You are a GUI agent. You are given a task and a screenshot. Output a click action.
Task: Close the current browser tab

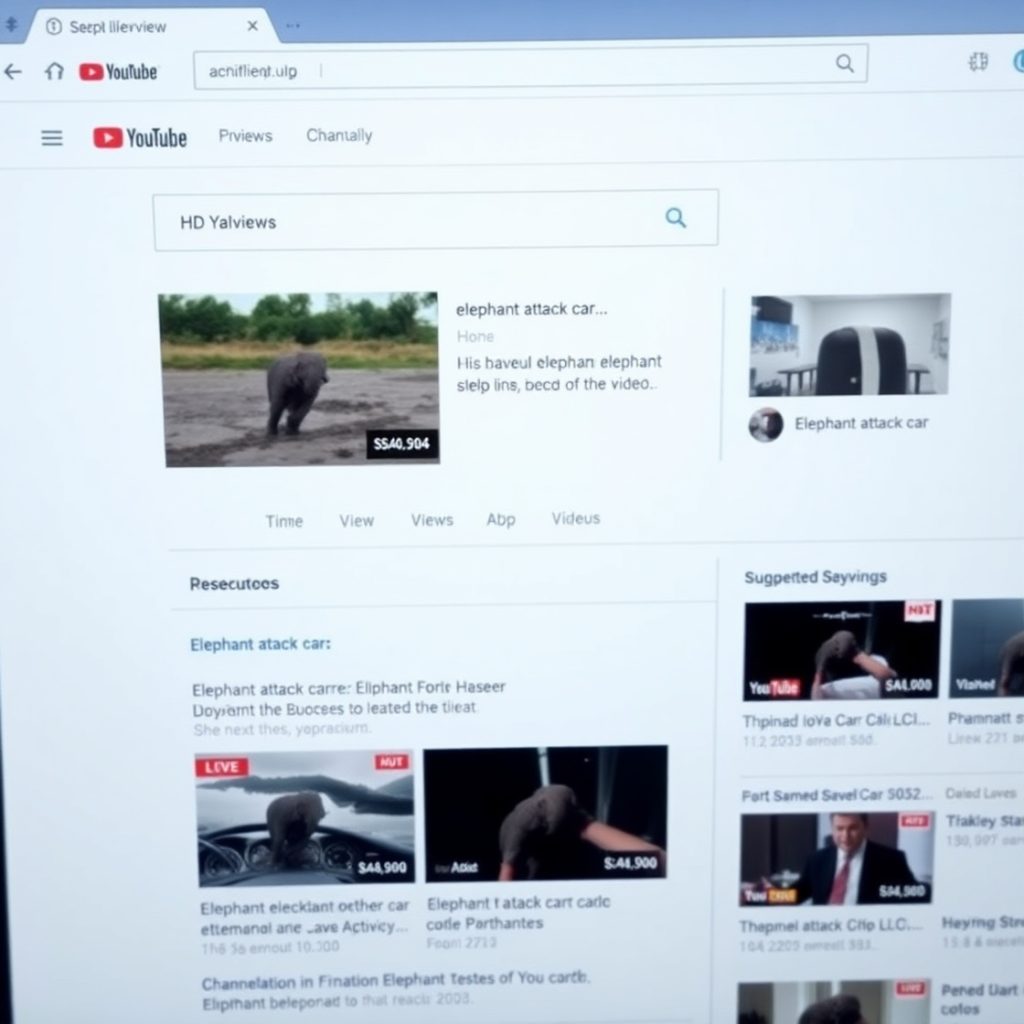coord(252,26)
